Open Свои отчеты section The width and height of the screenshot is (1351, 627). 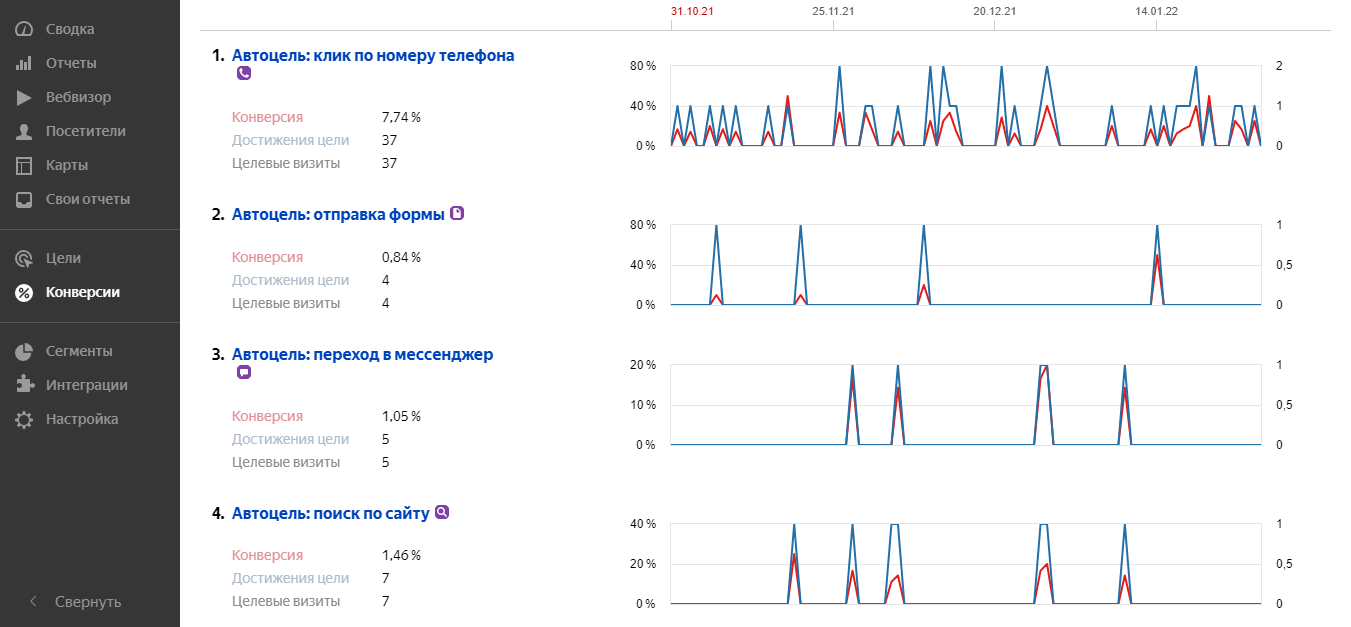pyautogui.click(x=90, y=199)
